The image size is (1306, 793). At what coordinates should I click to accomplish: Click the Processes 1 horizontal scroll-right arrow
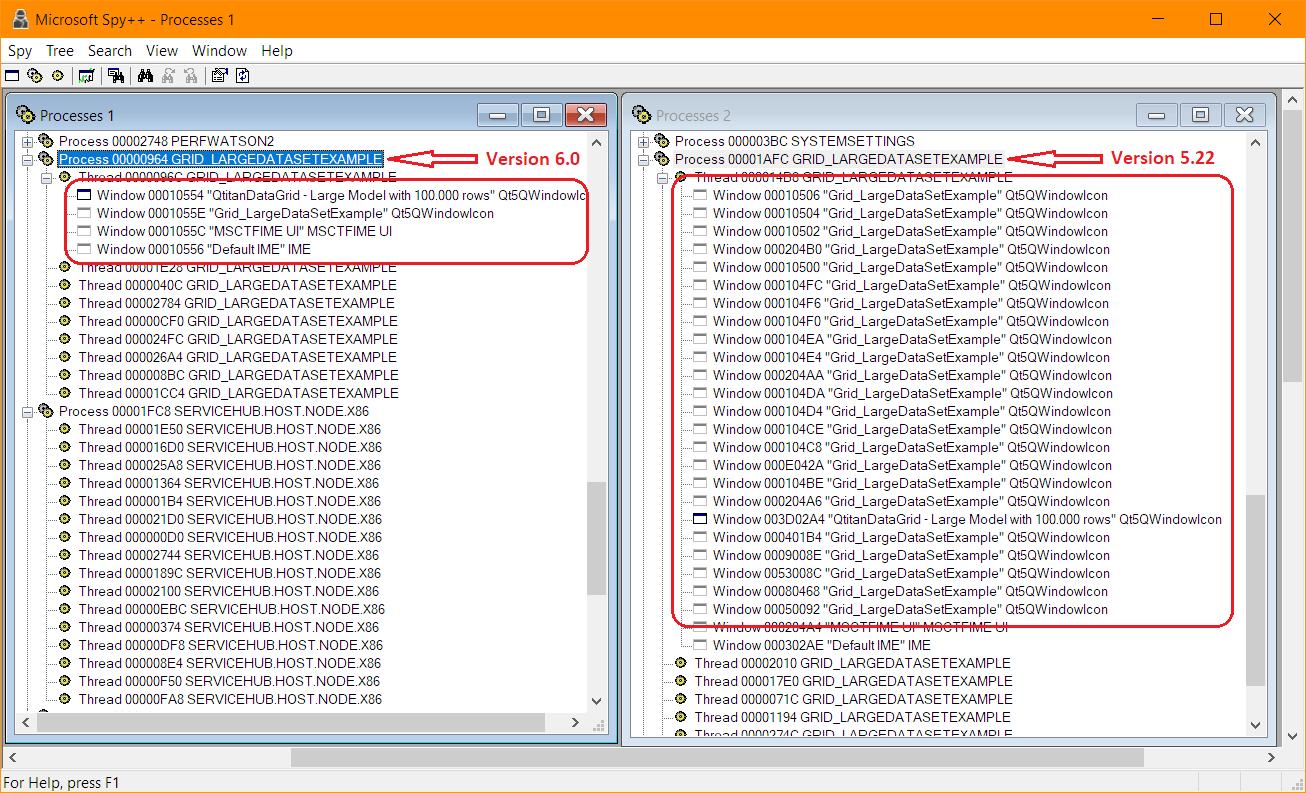point(576,722)
